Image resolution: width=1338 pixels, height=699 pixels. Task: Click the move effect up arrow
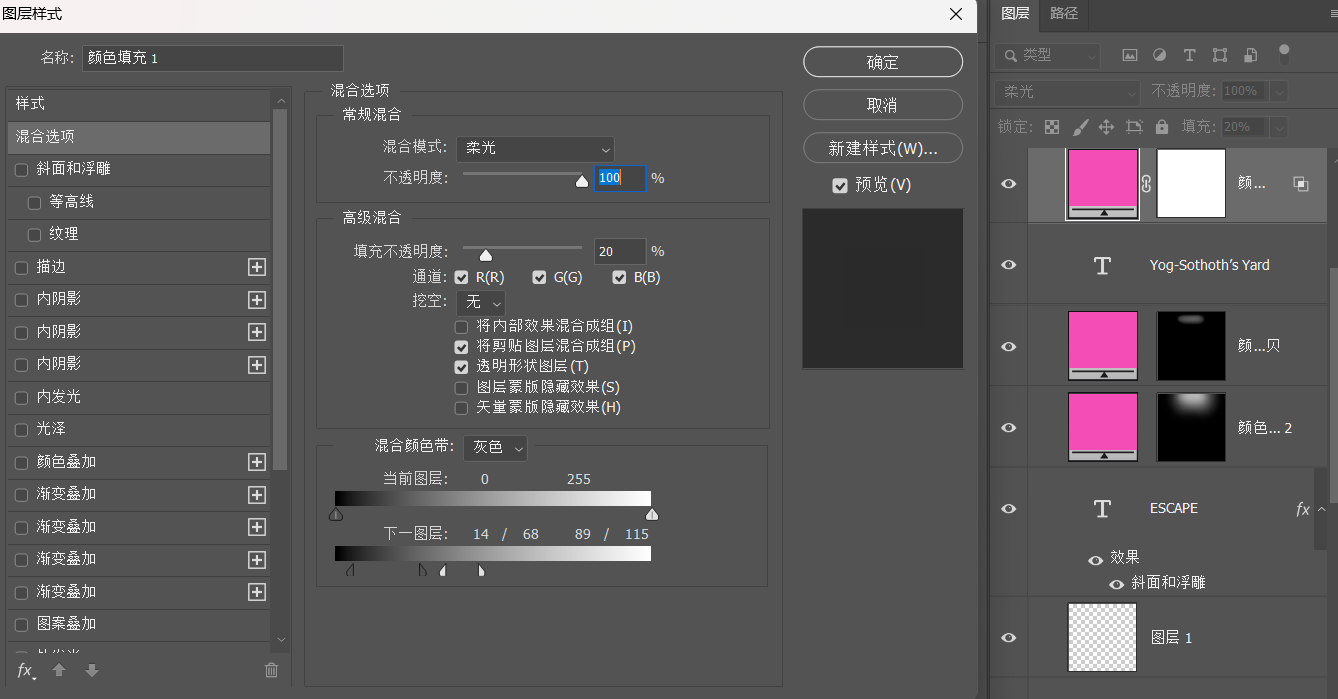[x=59, y=670]
